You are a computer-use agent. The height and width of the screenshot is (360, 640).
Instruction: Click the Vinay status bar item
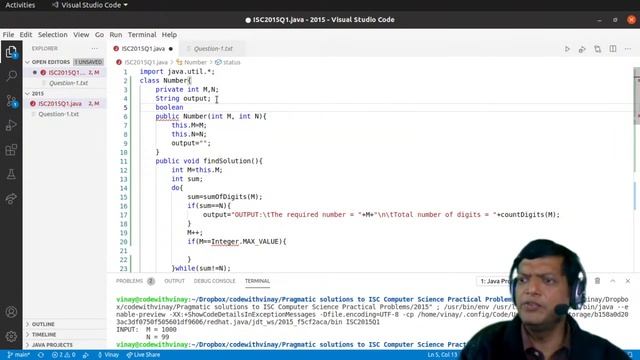pos(108,355)
